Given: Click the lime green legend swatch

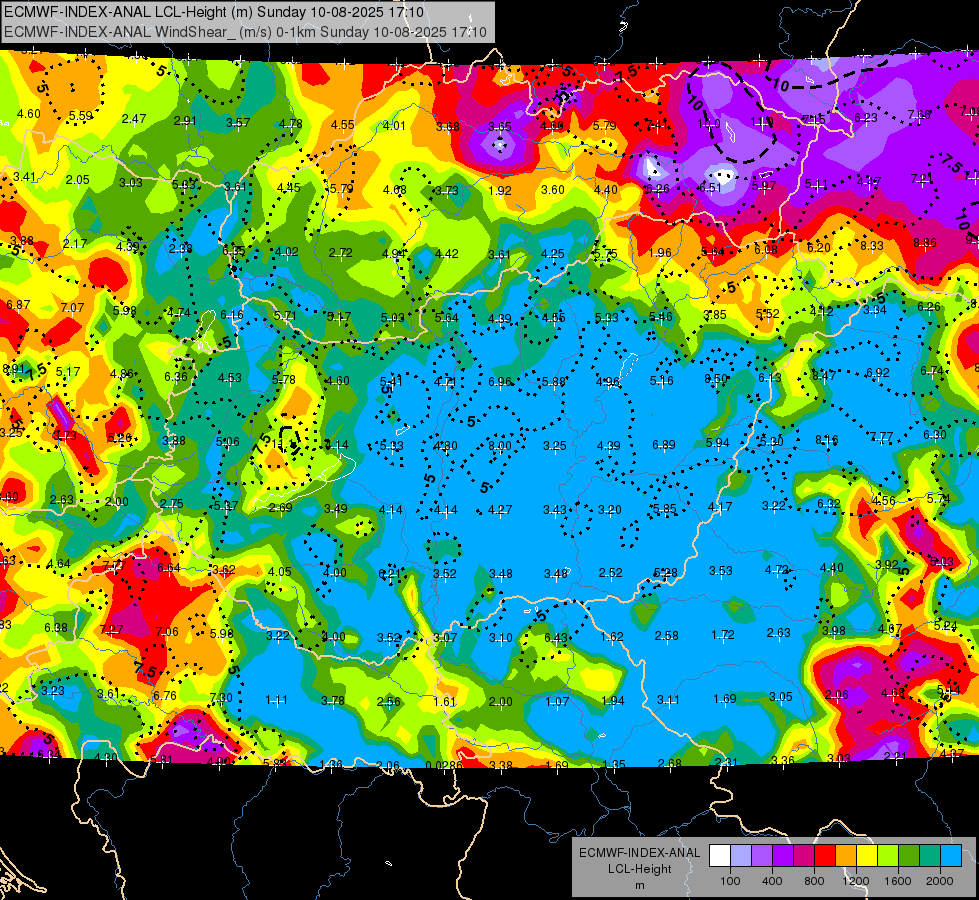Looking at the screenshot, I should tap(888, 856).
